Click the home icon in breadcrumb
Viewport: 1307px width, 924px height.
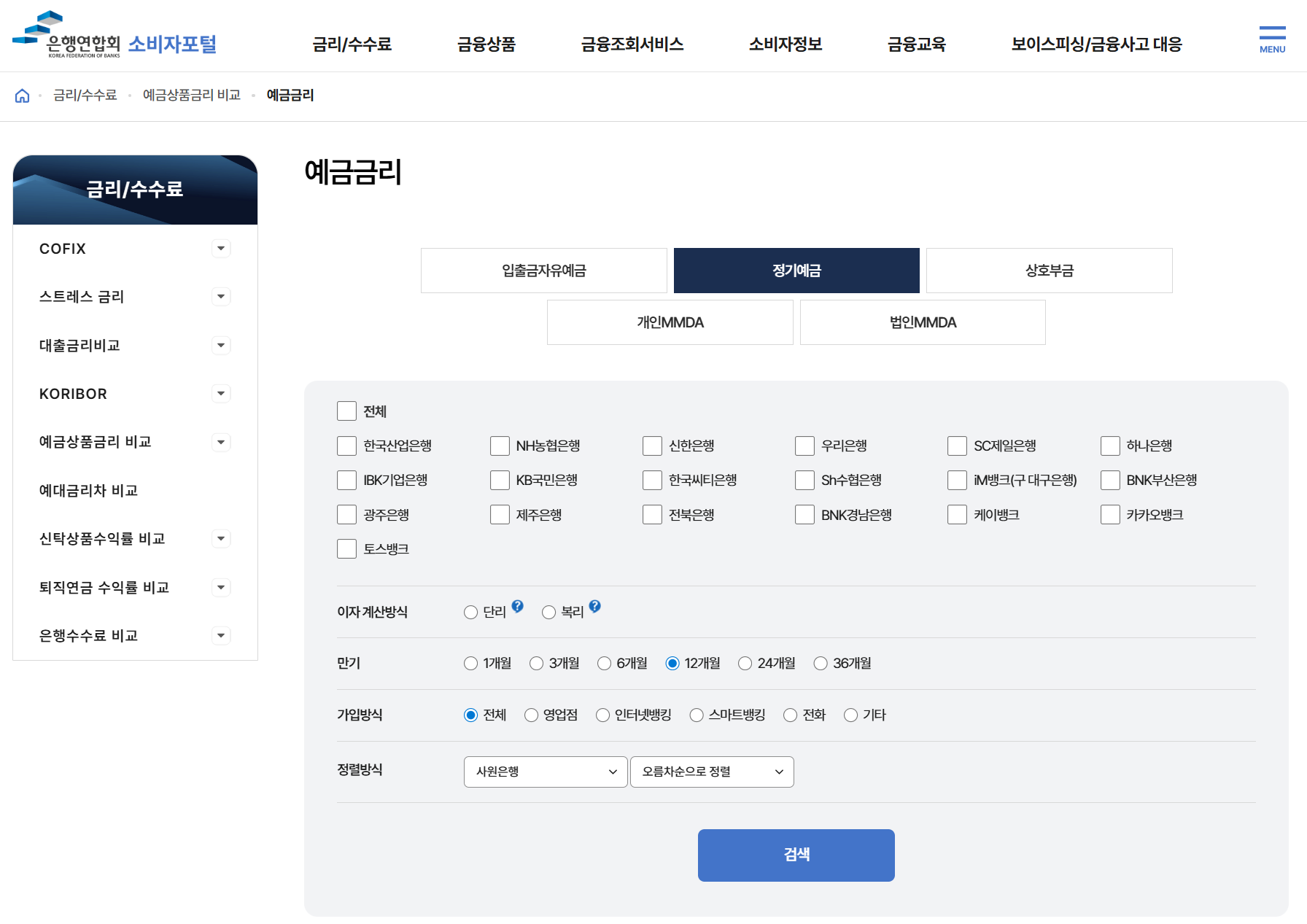tap(23, 96)
